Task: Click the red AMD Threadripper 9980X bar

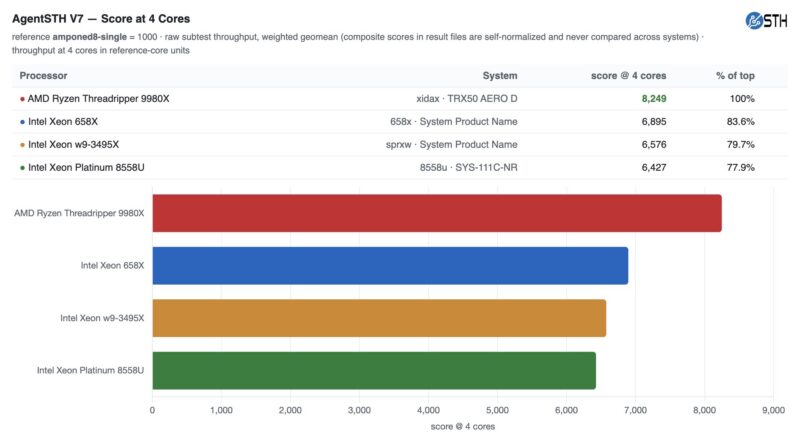Action: click(437, 213)
